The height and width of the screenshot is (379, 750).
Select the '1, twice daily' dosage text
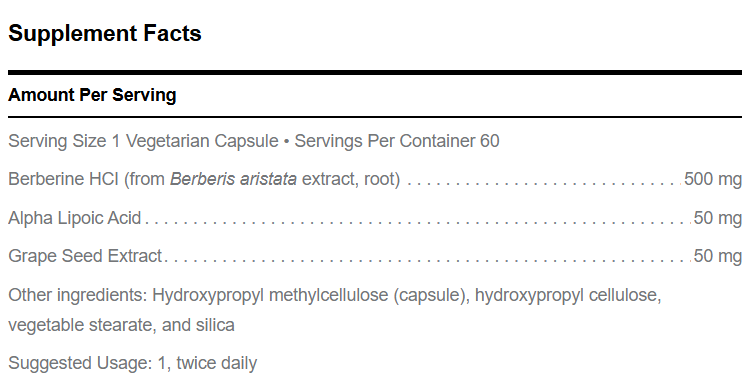tap(207, 363)
